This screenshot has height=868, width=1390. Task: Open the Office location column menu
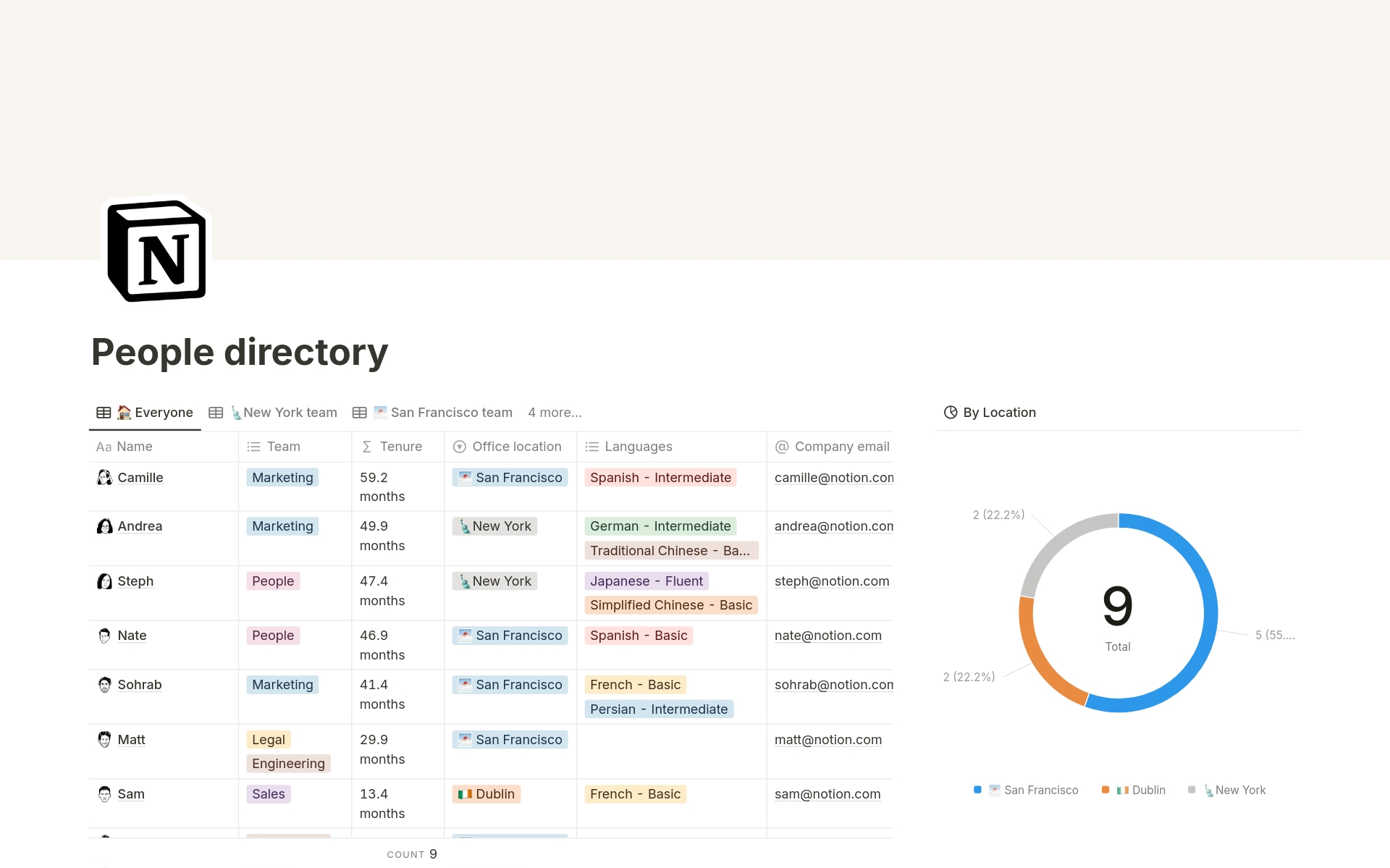(516, 447)
